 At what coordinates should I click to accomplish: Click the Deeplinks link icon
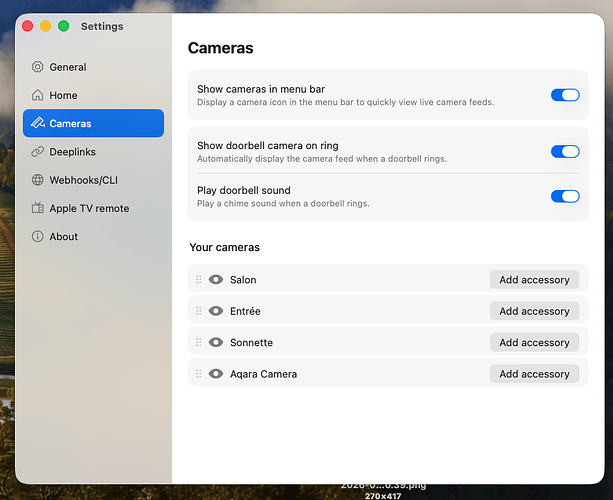38,152
